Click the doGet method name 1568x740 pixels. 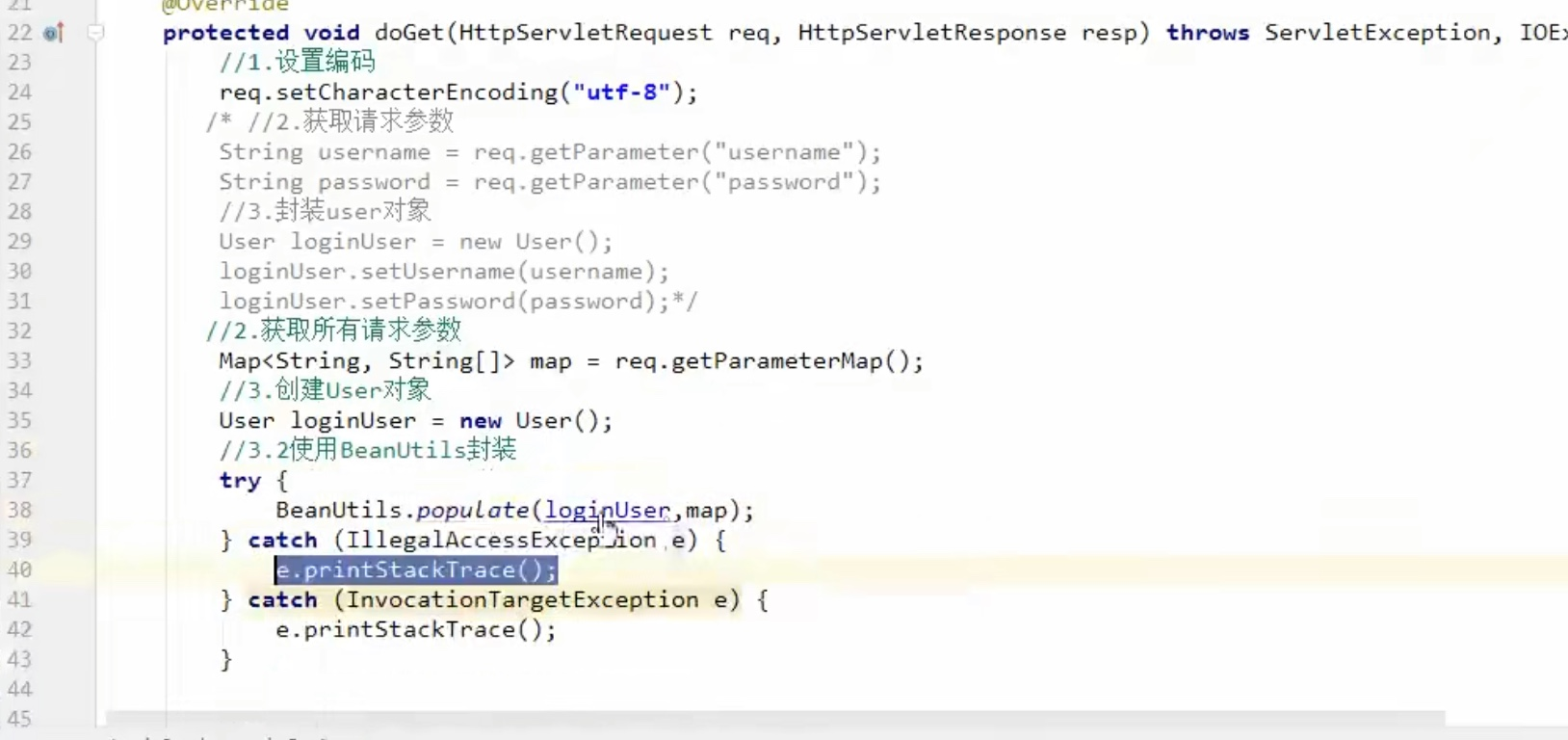click(409, 33)
